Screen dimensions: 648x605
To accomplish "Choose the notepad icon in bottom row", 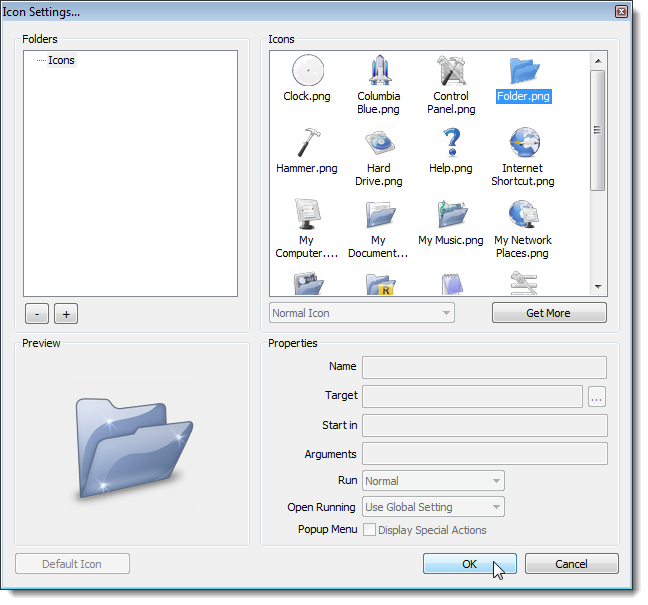I will [x=452, y=284].
